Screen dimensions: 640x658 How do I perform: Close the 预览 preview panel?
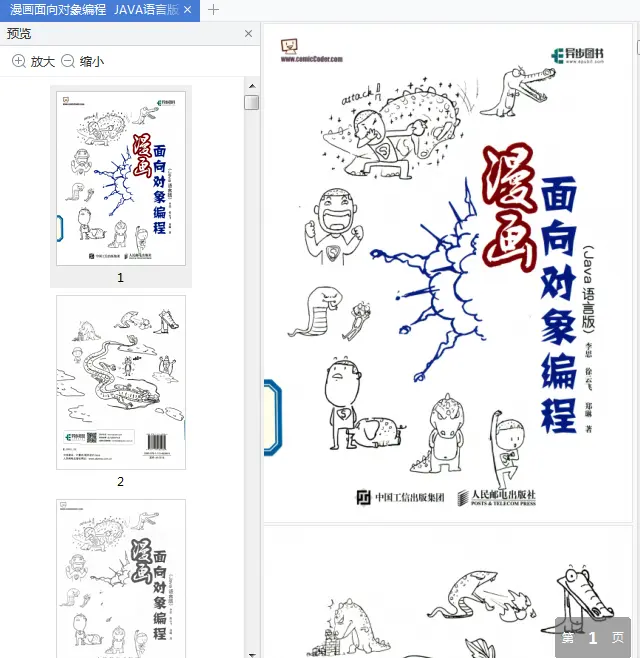(x=248, y=34)
